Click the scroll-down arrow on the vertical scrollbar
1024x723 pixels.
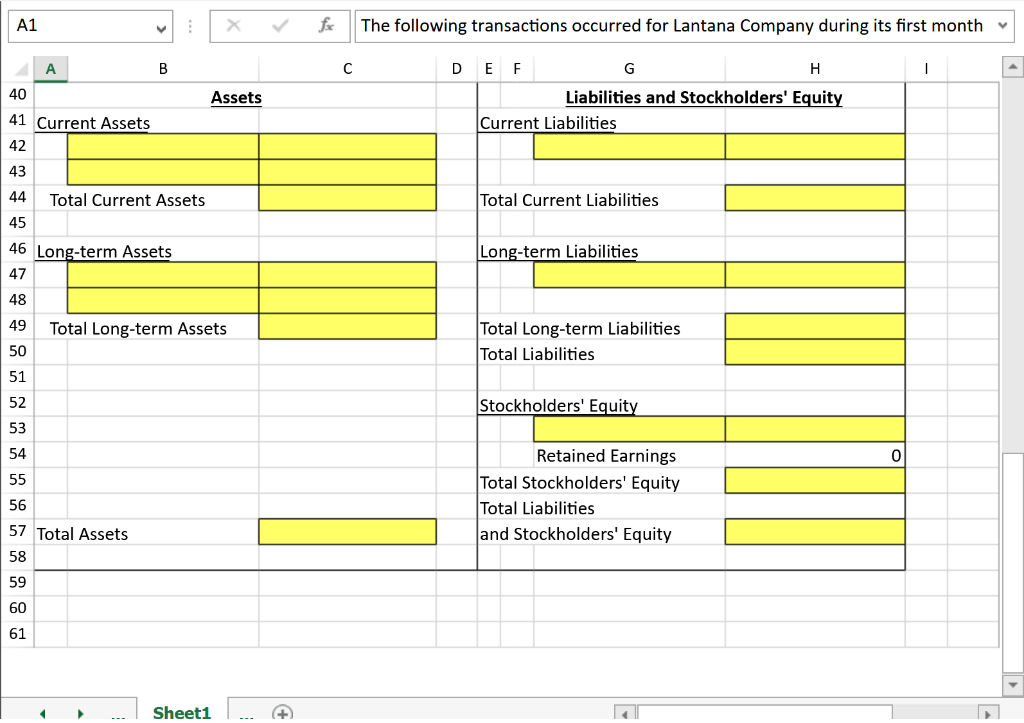click(1012, 686)
